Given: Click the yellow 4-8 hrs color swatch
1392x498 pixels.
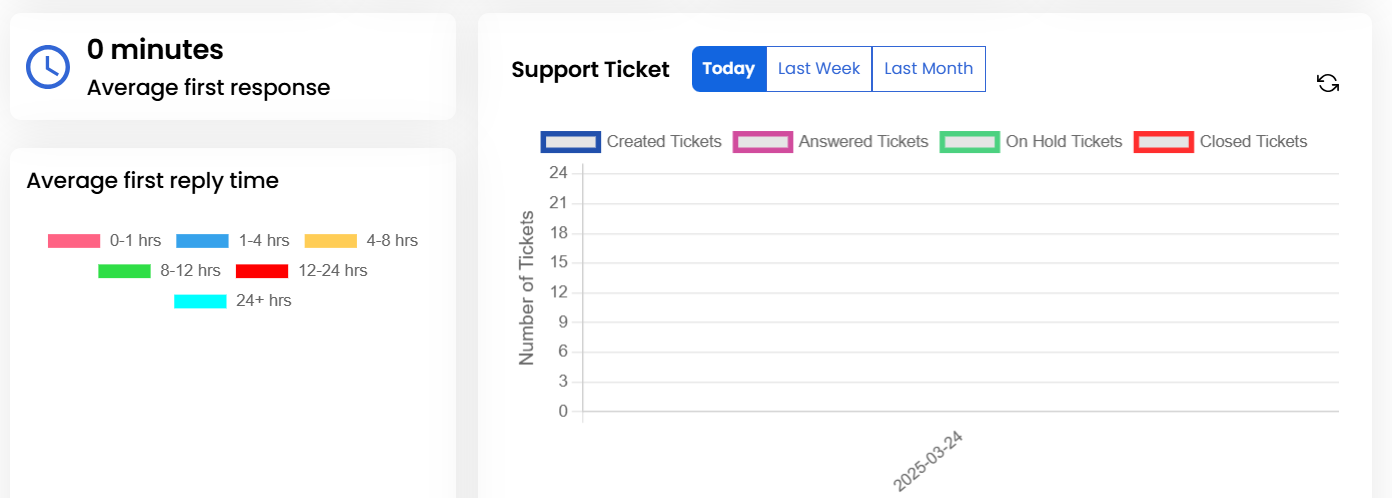Looking at the screenshot, I should point(330,241).
